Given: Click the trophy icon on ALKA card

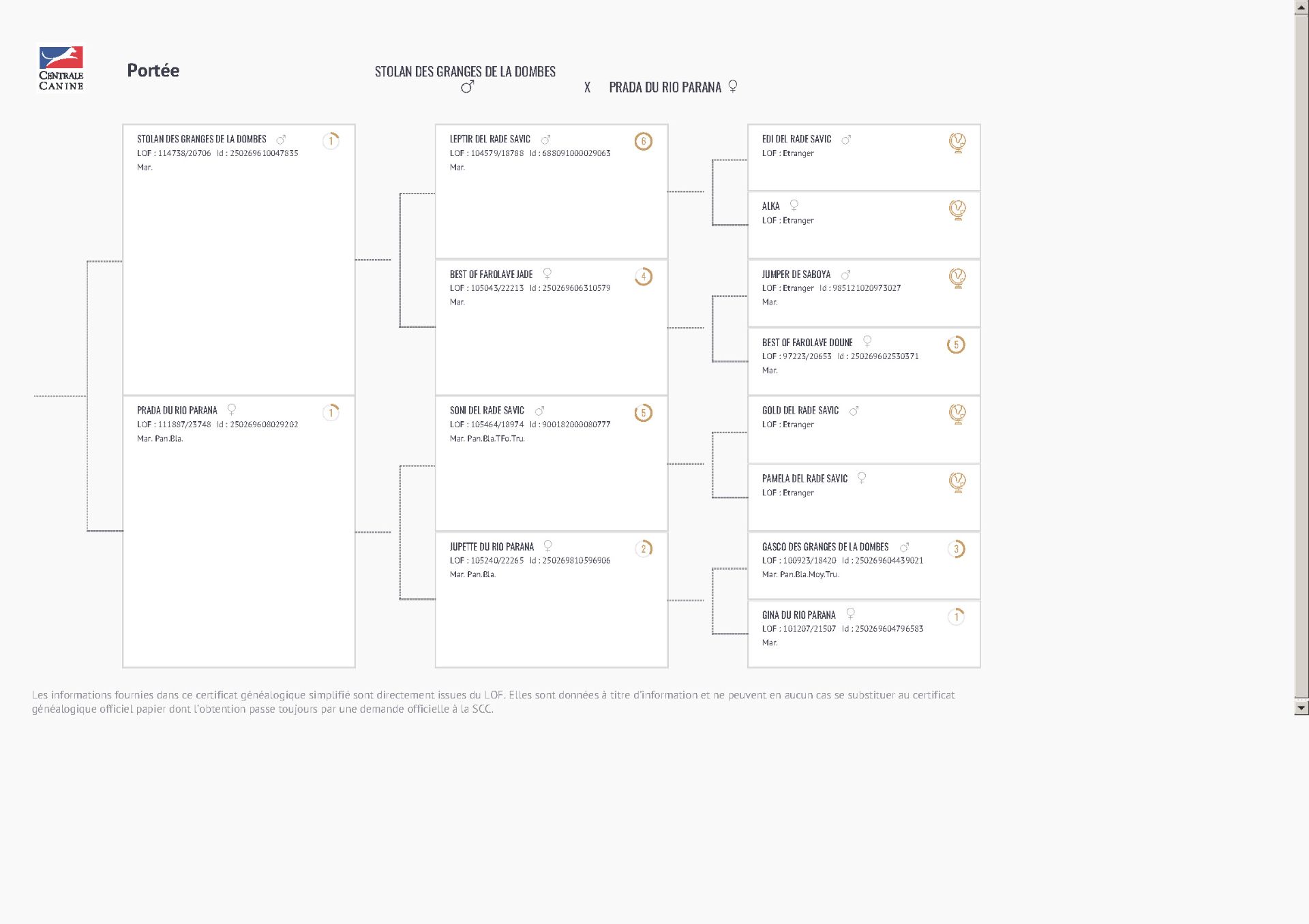Looking at the screenshot, I should [957, 209].
